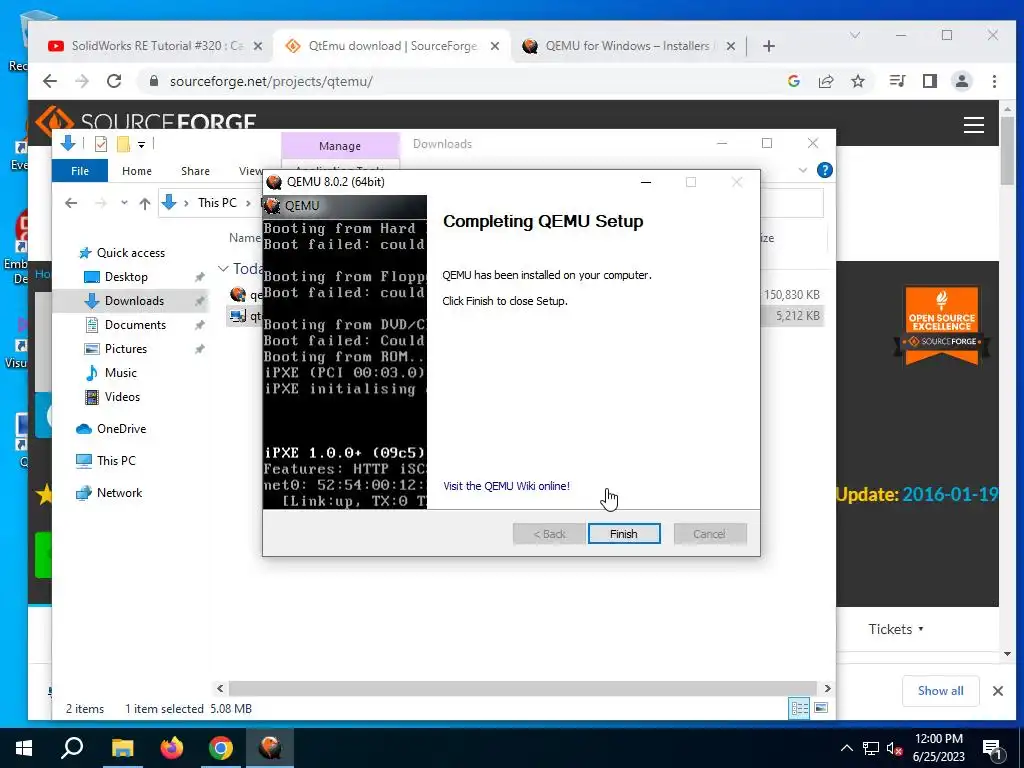Click This PC in the breadcrumb path
Image resolution: width=1024 pixels, height=768 pixels.
click(x=217, y=202)
